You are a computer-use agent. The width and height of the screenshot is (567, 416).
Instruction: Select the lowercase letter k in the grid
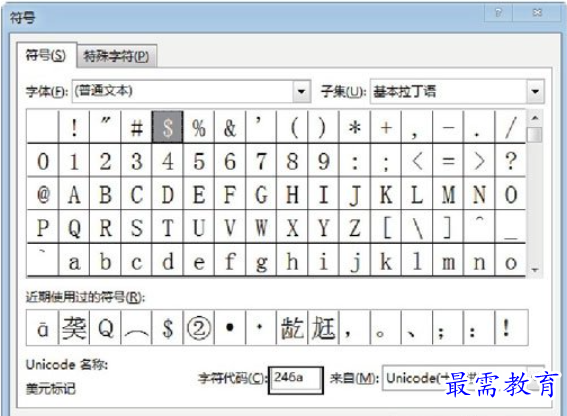click(x=386, y=260)
